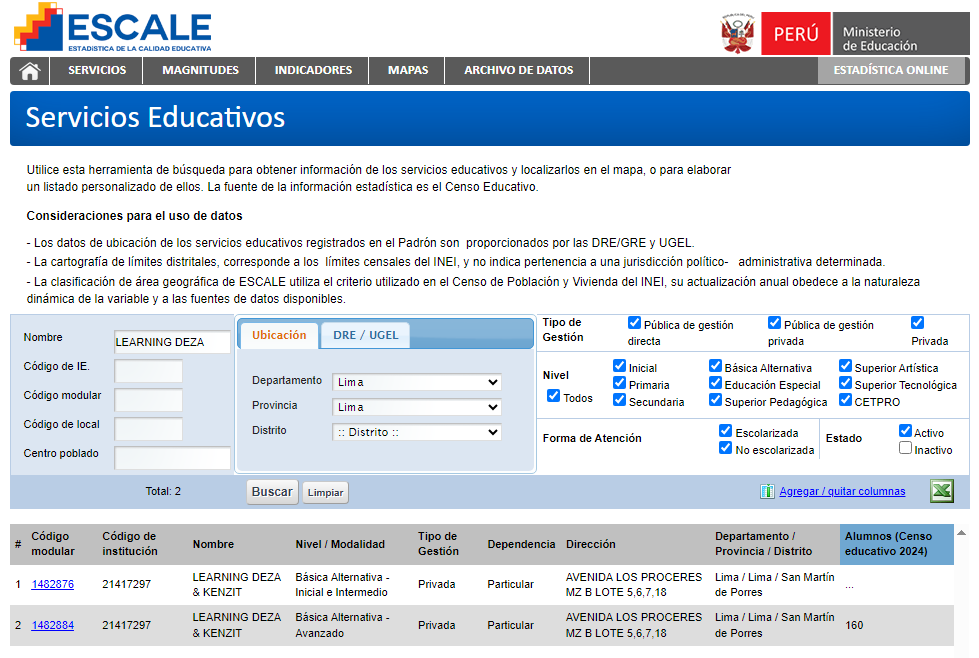Click the columns icon beside Agregar / quitar columnas
This screenshot has width=979, height=658.
[x=767, y=491]
